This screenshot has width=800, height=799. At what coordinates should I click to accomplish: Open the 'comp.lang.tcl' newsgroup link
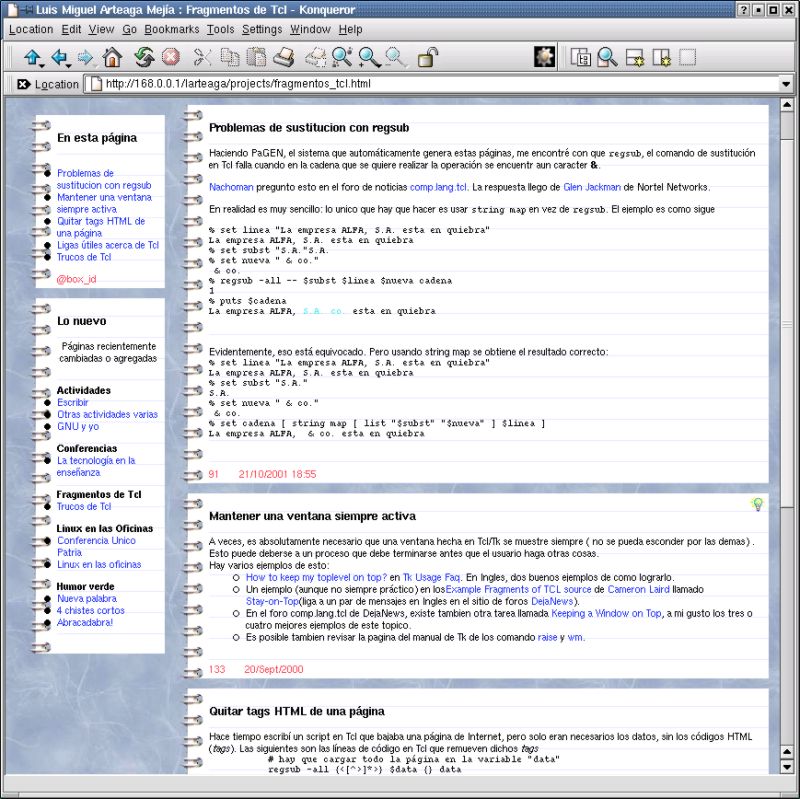[438, 187]
